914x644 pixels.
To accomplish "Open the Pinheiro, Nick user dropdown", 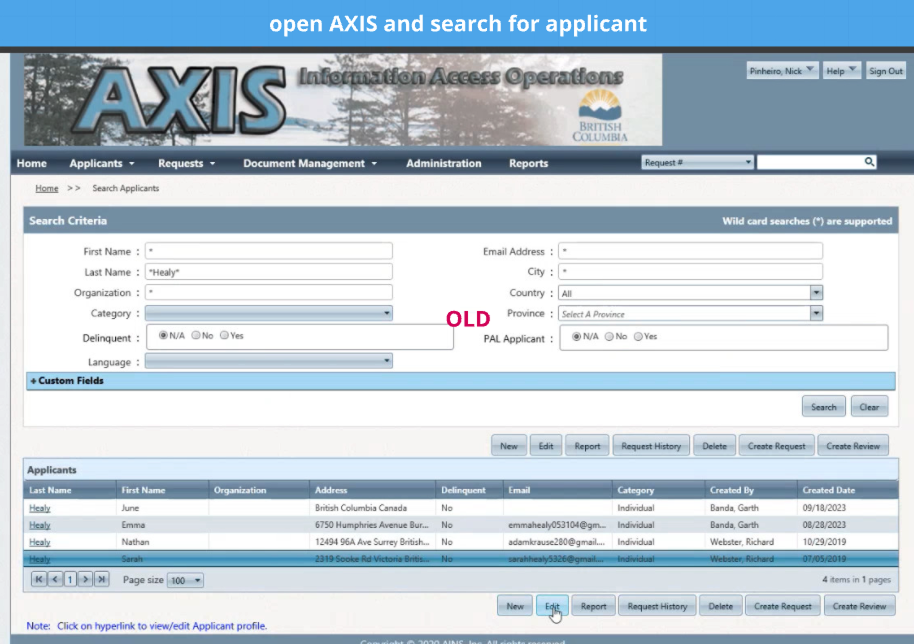I will pos(782,71).
